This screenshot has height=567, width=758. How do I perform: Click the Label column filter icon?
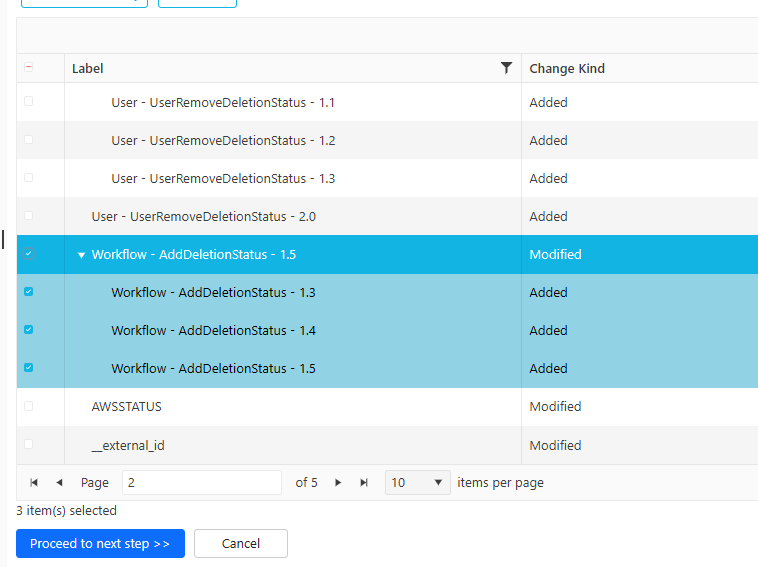[x=506, y=68]
